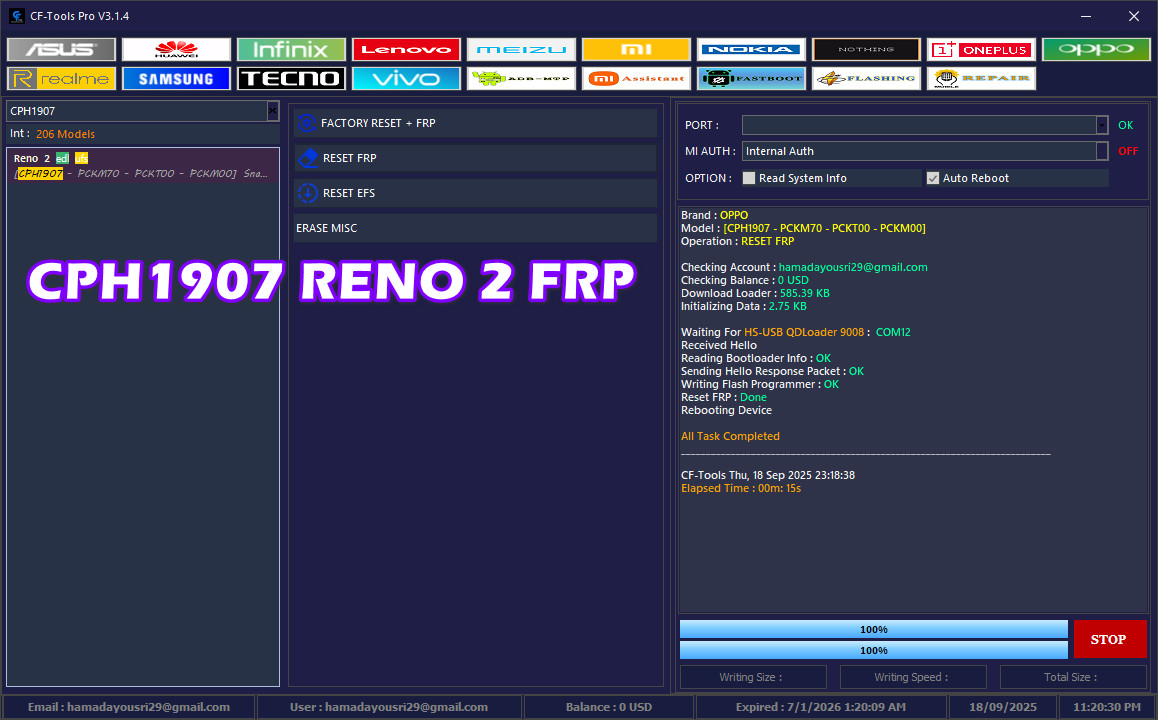The width and height of the screenshot is (1158, 720).
Task: Choose the Lenovo brand tile
Action: point(406,49)
